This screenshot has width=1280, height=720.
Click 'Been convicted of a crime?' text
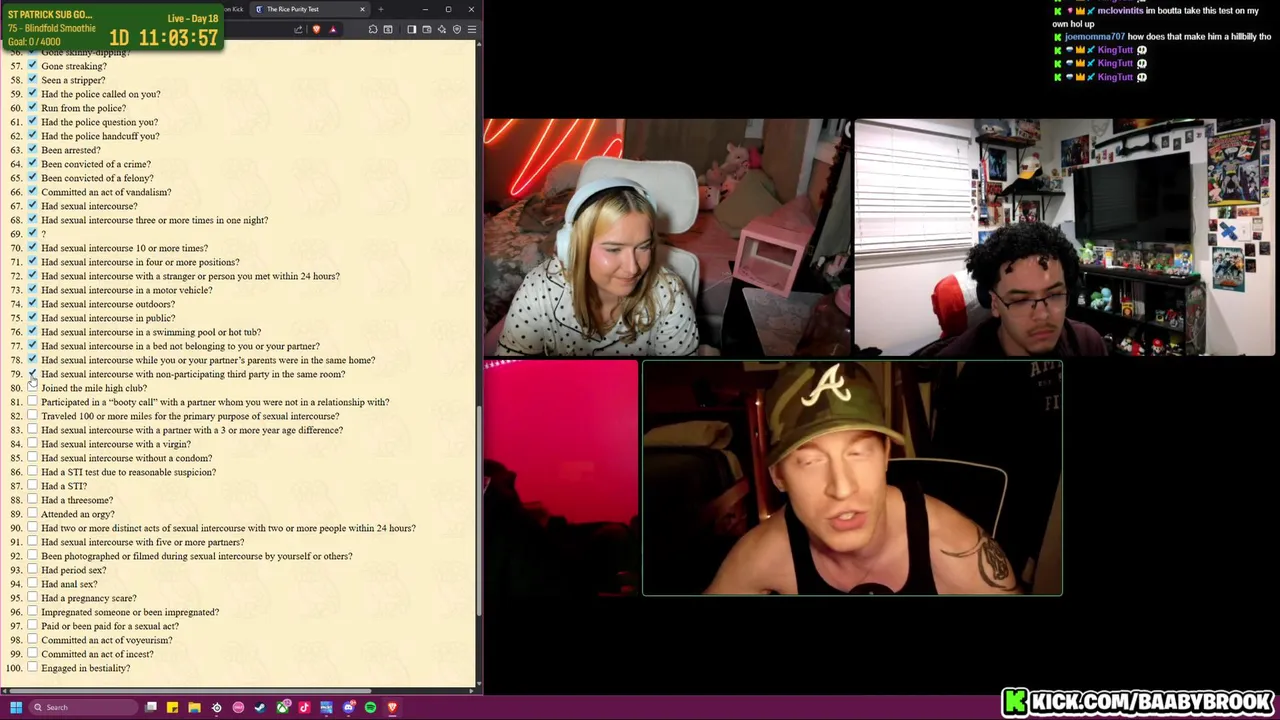click(96, 164)
